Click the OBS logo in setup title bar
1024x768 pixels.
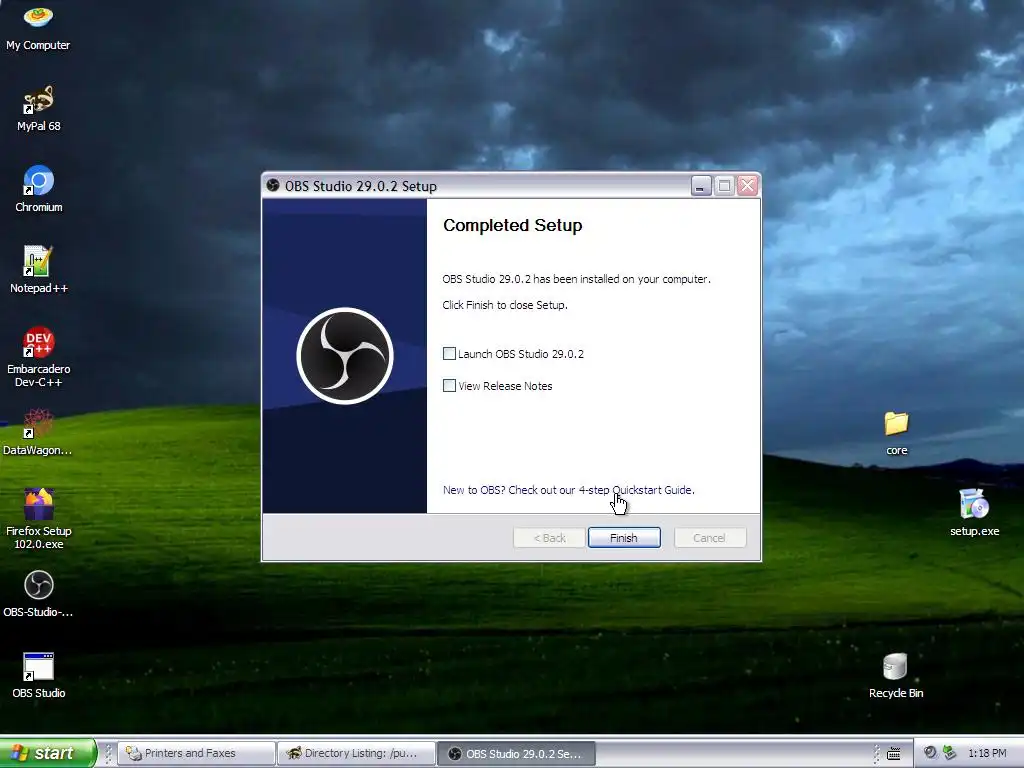click(x=273, y=185)
